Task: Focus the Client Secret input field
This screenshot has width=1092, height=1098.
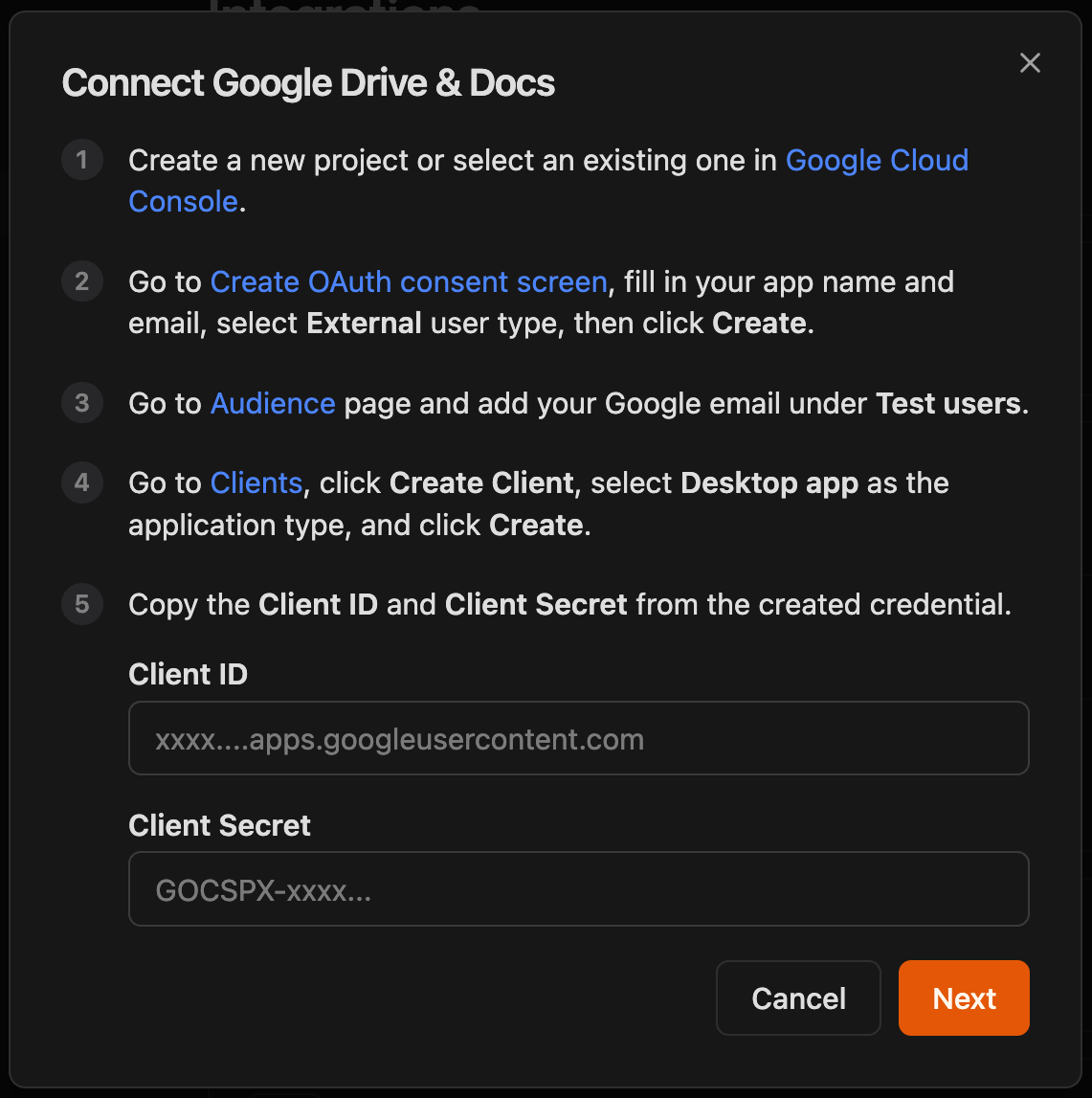Action: click(x=579, y=889)
